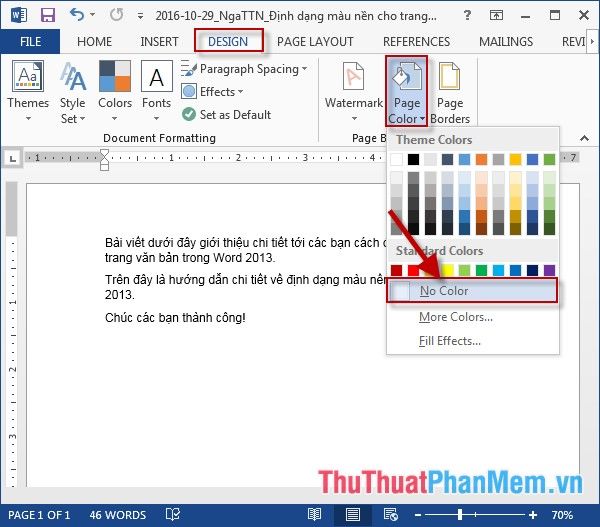
Task: Switch to the MAILINGS tab
Action: click(x=506, y=41)
